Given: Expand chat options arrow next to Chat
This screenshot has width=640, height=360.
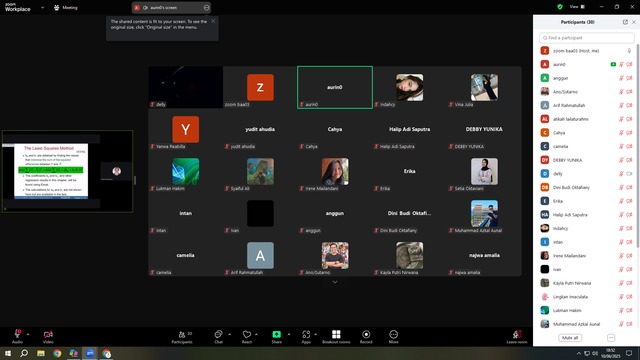Looking at the screenshot, I should 229,334.
